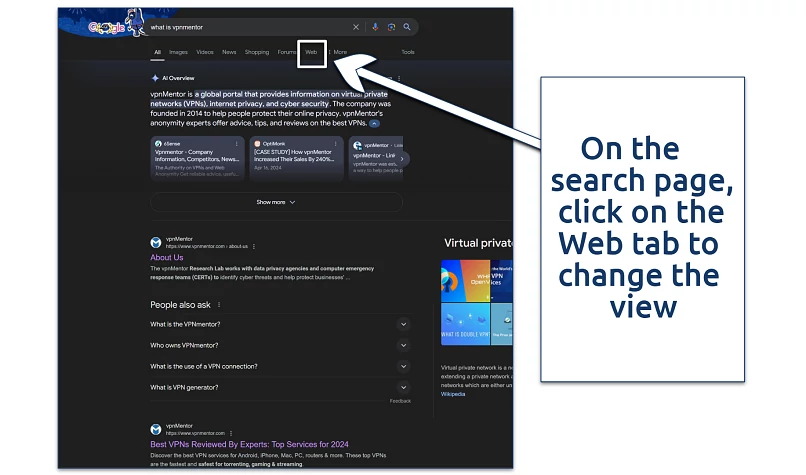Select the All results tab
806x475 pixels.
pos(157,52)
